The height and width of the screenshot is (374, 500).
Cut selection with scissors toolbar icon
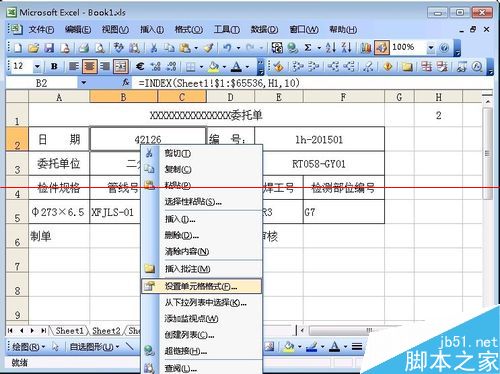coord(154,48)
